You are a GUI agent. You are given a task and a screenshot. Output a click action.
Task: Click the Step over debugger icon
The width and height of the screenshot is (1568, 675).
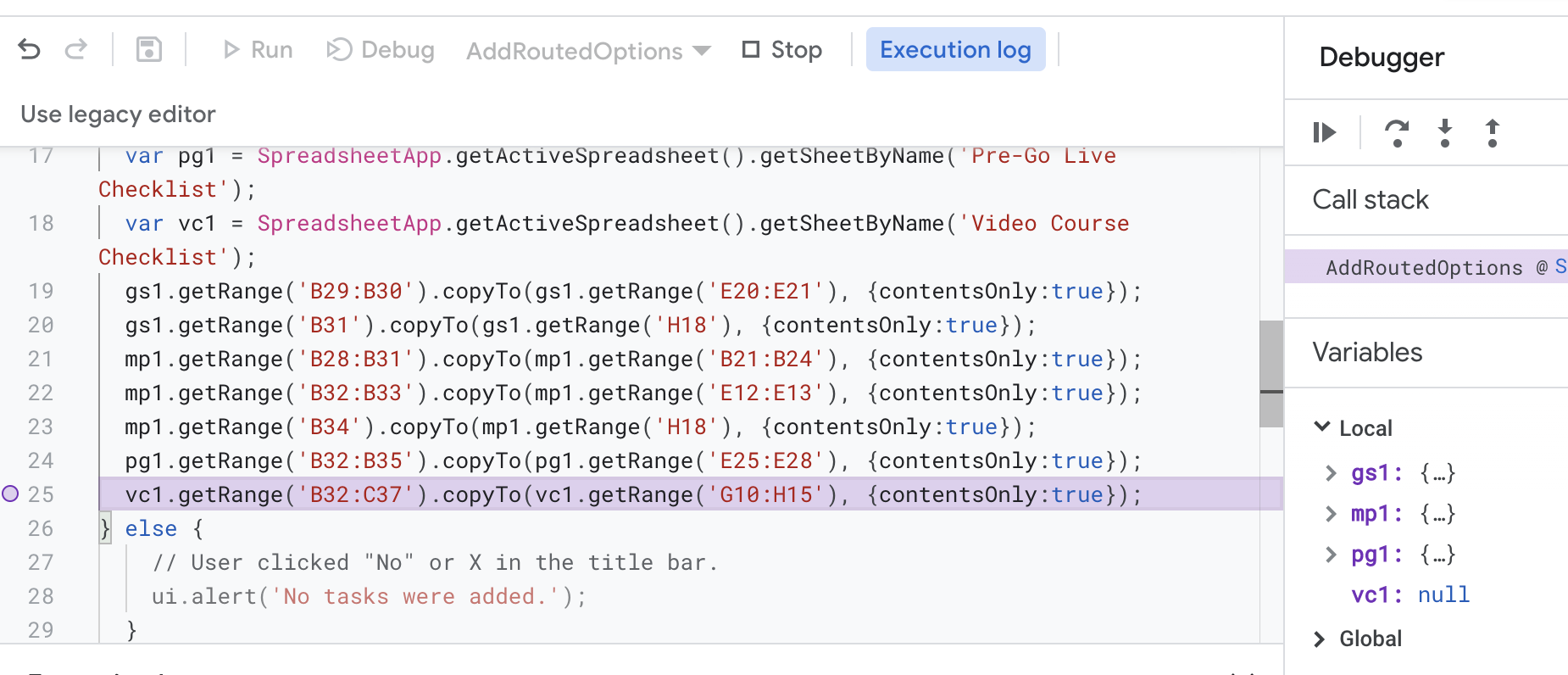[x=1397, y=133]
